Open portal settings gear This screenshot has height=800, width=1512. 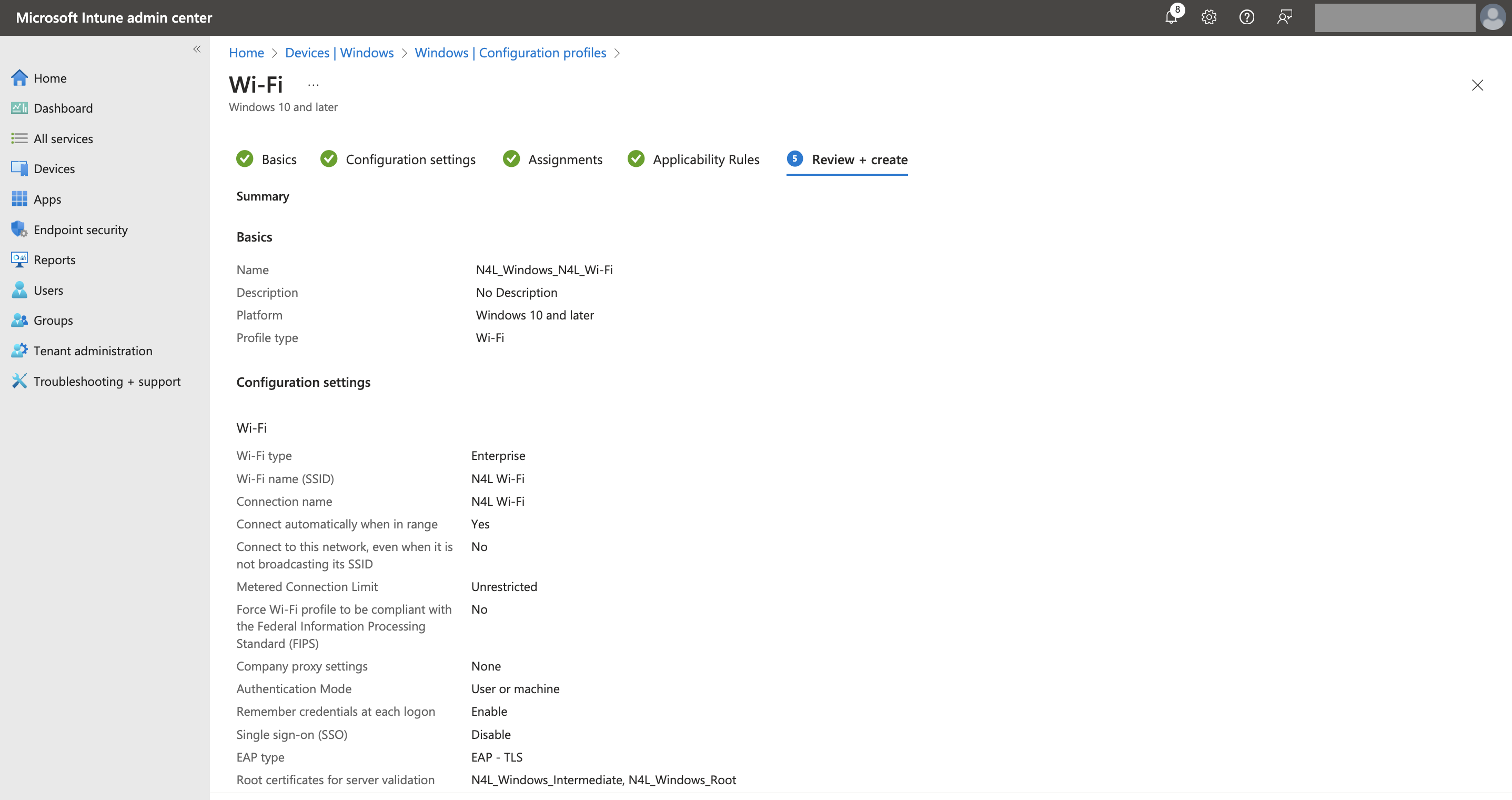[1208, 17]
